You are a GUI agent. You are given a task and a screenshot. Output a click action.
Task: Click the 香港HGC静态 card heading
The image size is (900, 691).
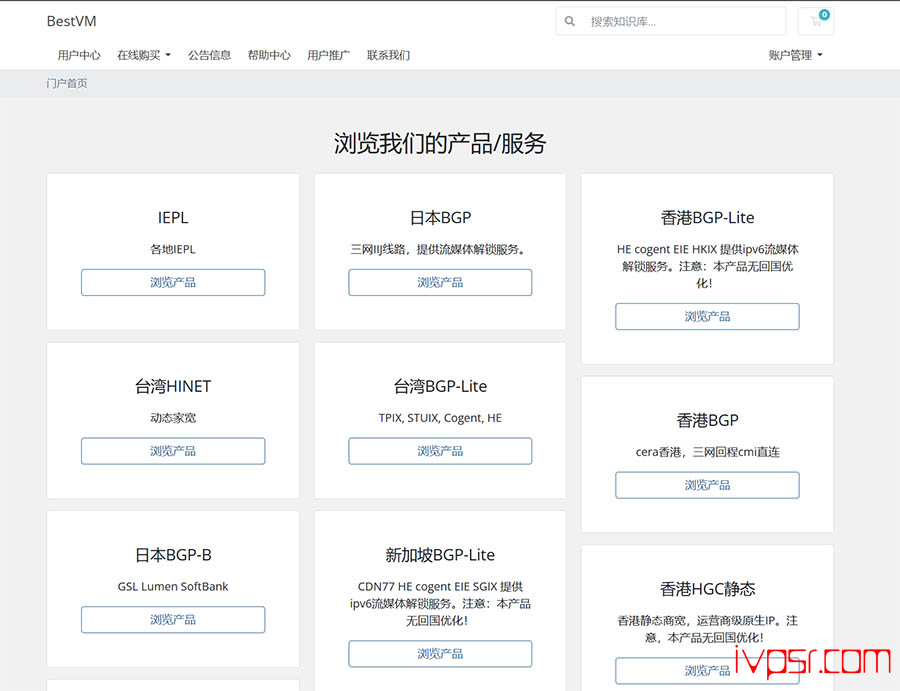tap(707, 589)
